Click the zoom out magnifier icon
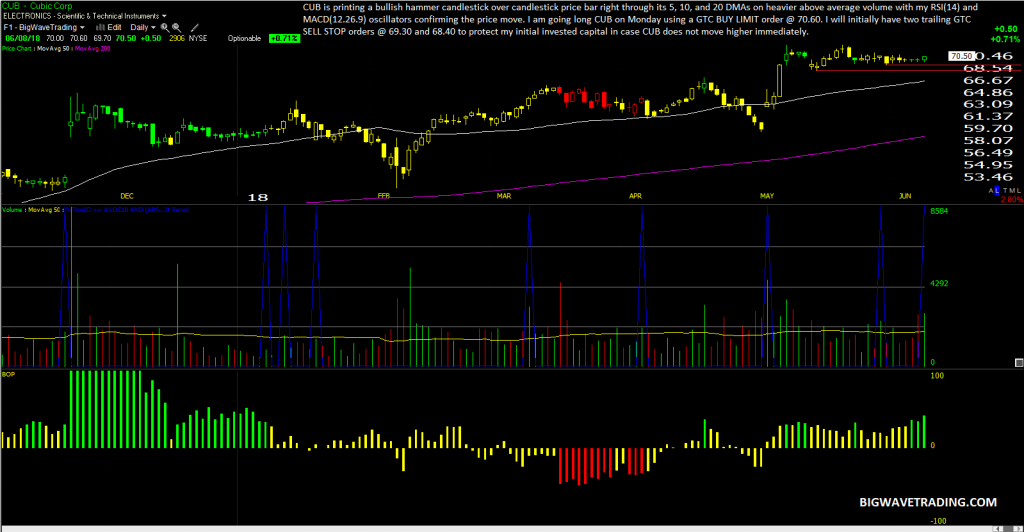Viewport: 1024px width, 532px height. (176, 27)
